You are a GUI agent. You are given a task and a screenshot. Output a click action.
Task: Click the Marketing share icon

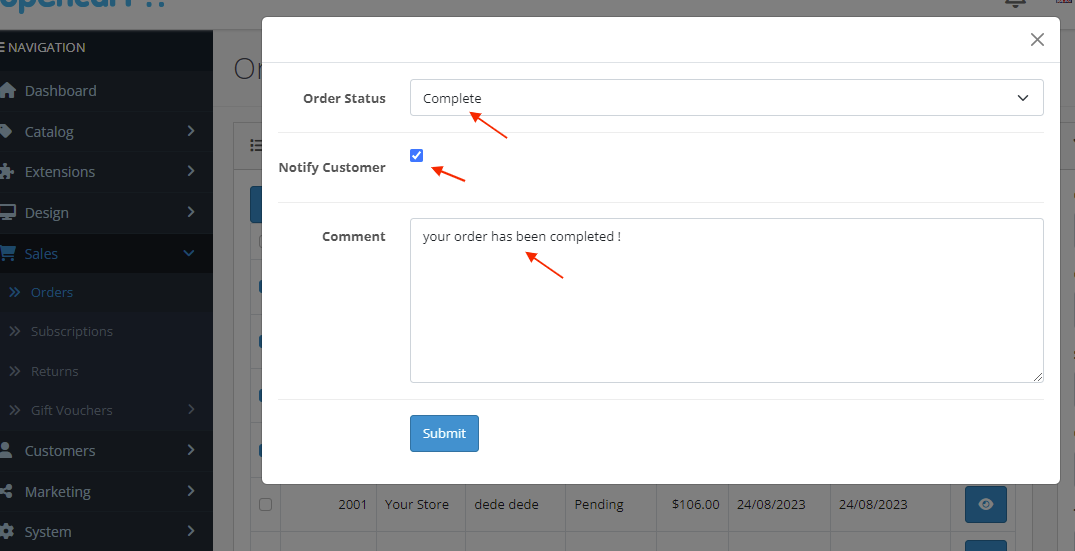pyautogui.click(x=7, y=492)
